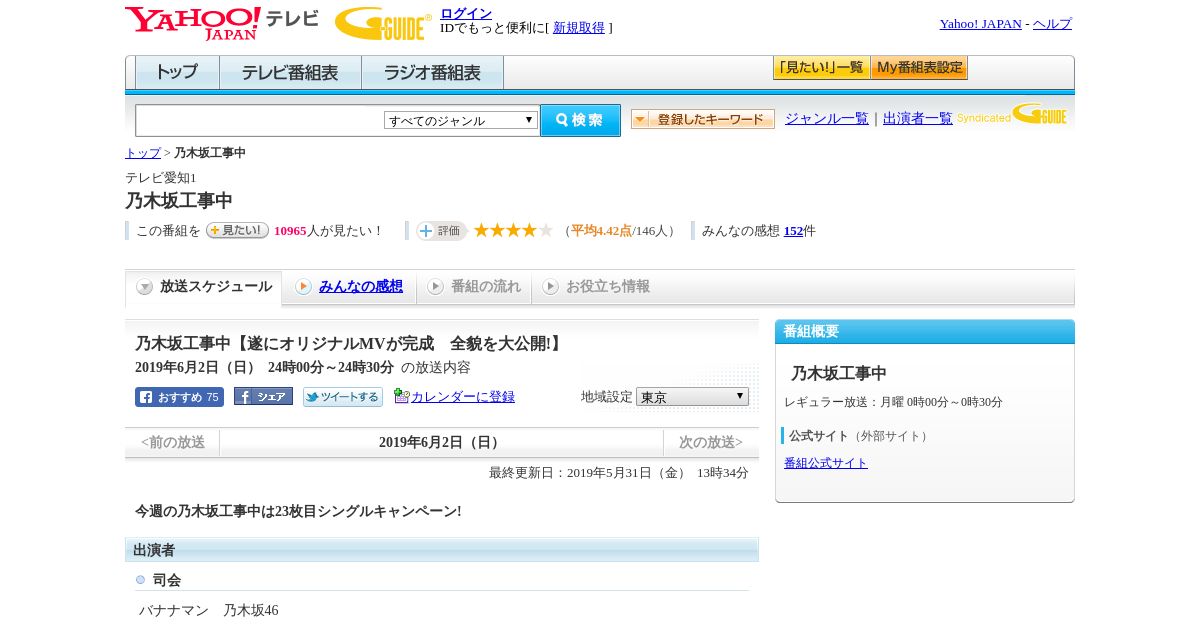Click the G-GUIDE logo in header

pyautogui.click(x=383, y=23)
